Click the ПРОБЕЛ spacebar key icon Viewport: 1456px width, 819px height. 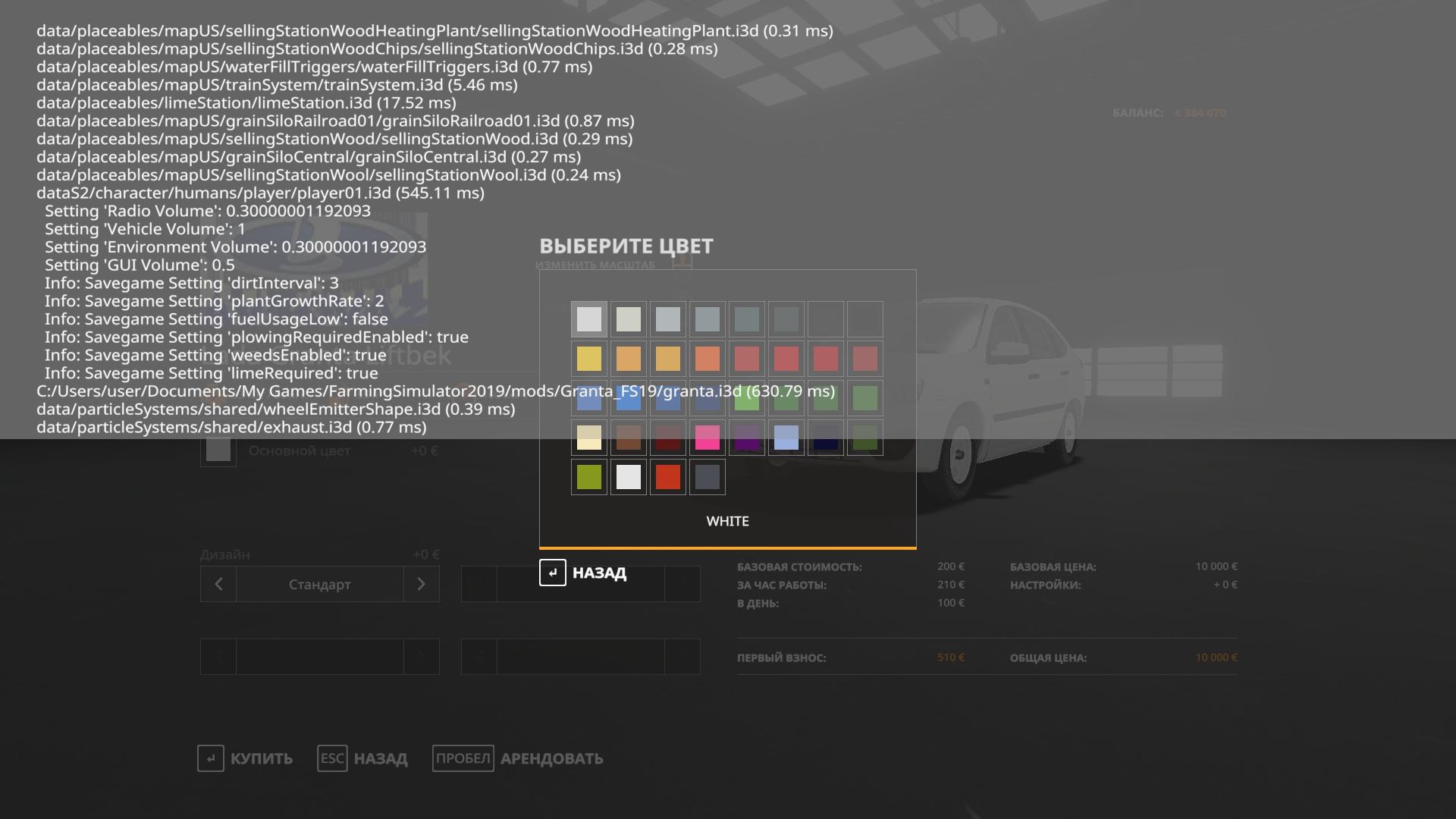click(x=463, y=758)
